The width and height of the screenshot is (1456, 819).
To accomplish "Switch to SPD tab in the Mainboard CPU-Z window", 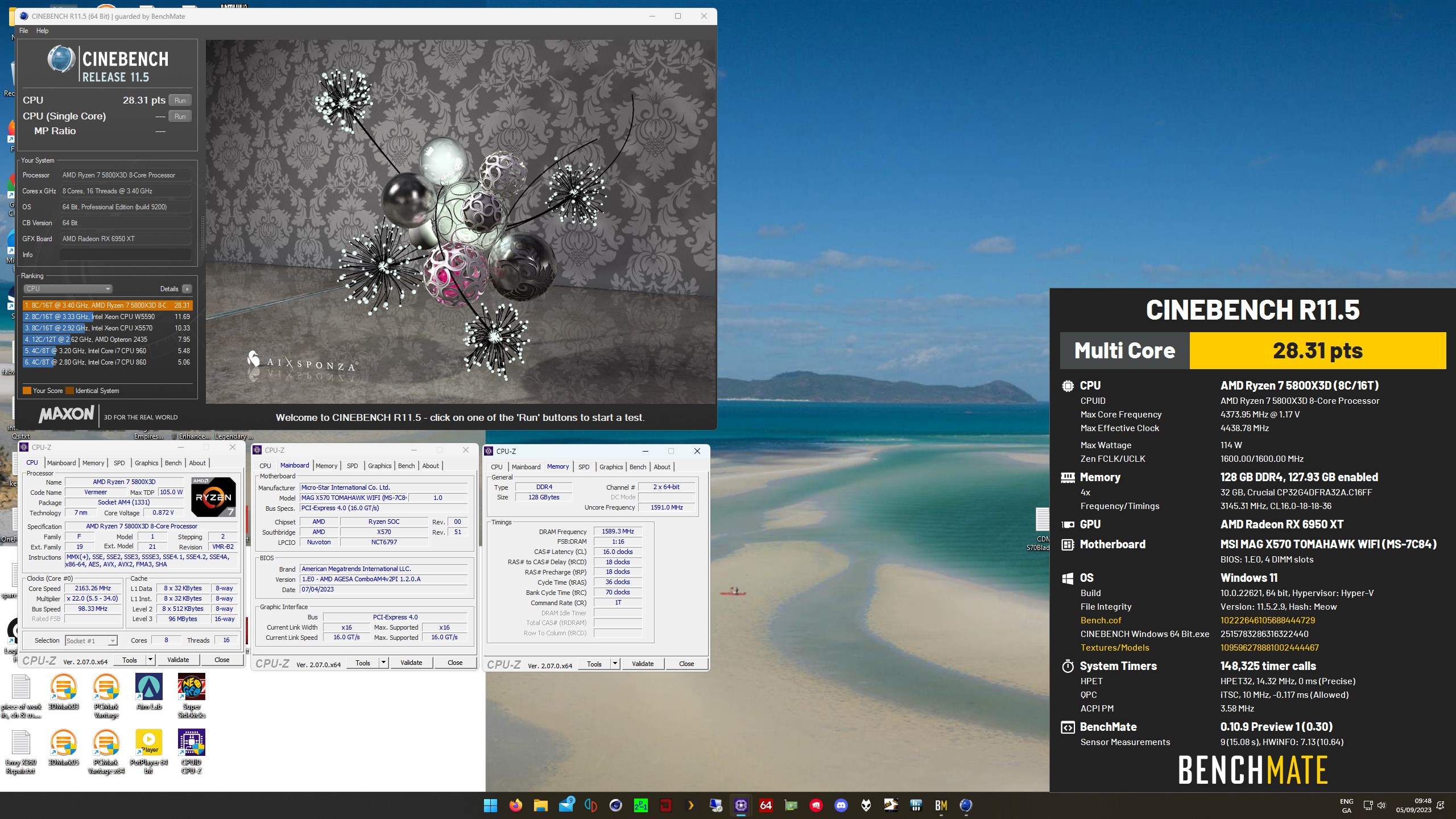I will point(353,466).
